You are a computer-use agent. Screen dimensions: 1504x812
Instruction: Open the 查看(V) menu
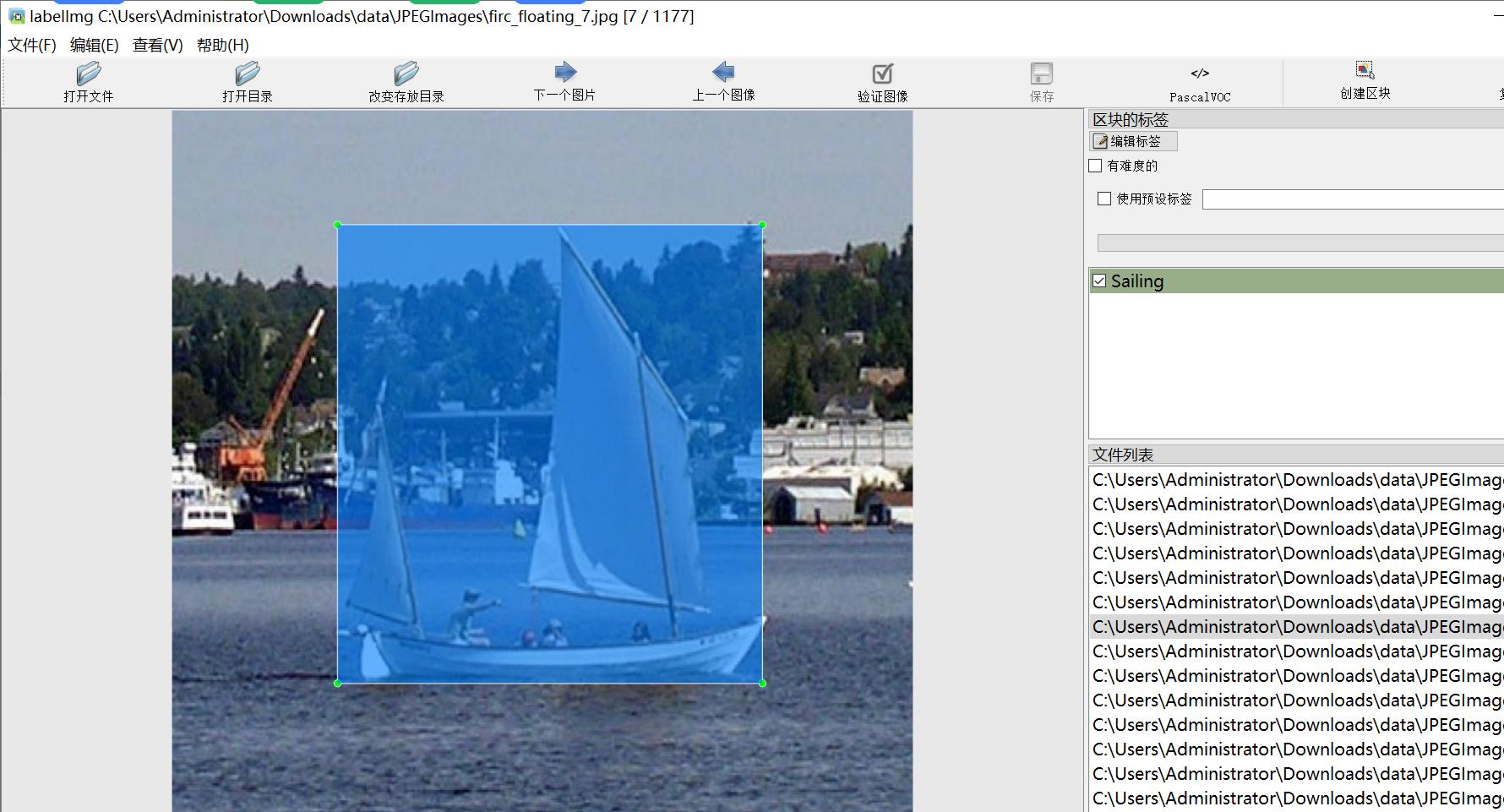point(158,45)
